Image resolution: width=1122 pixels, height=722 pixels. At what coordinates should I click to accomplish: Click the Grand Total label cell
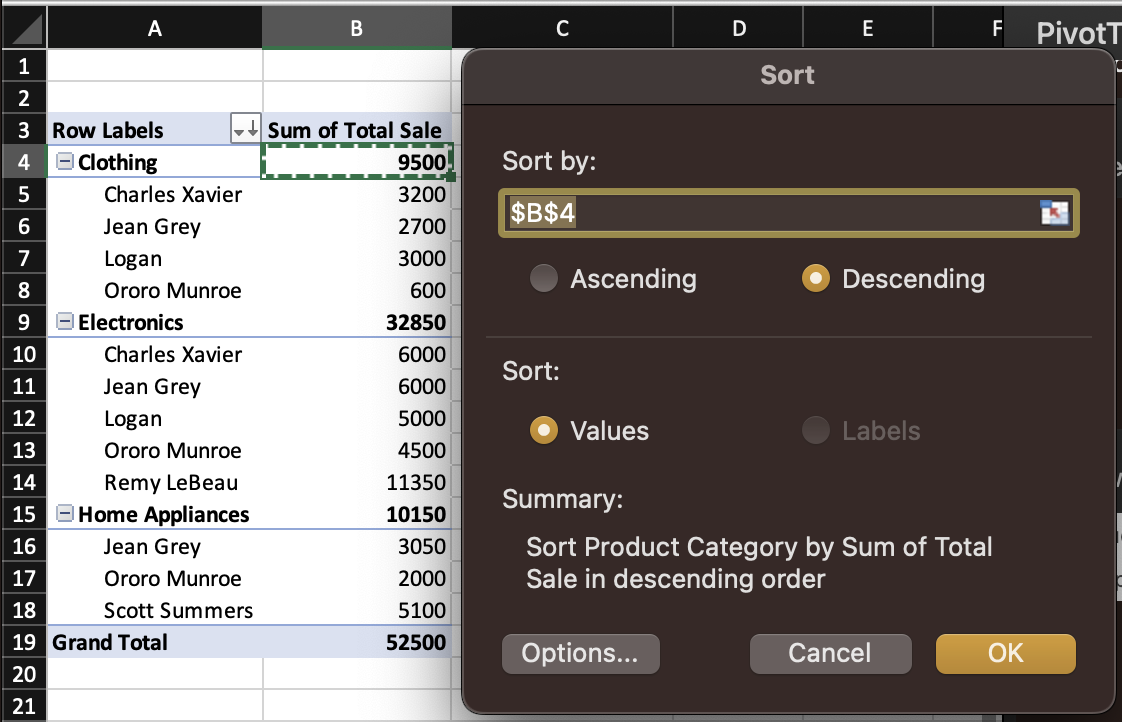coord(155,642)
